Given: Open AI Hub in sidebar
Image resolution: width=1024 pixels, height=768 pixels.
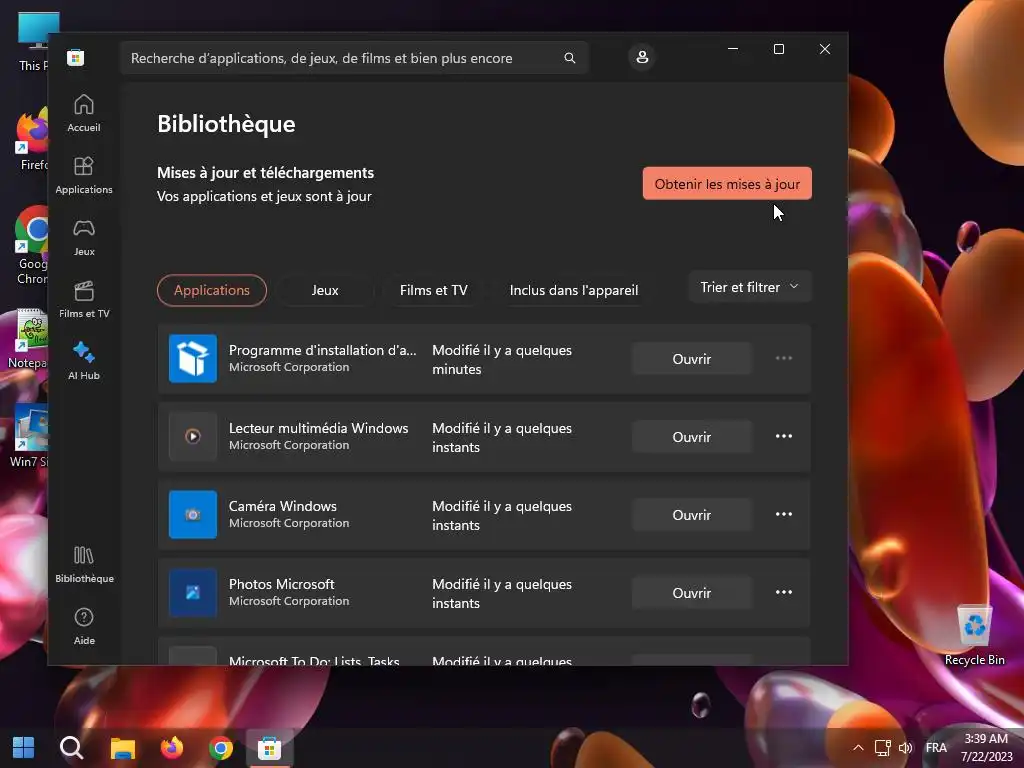Looking at the screenshot, I should pos(84,361).
